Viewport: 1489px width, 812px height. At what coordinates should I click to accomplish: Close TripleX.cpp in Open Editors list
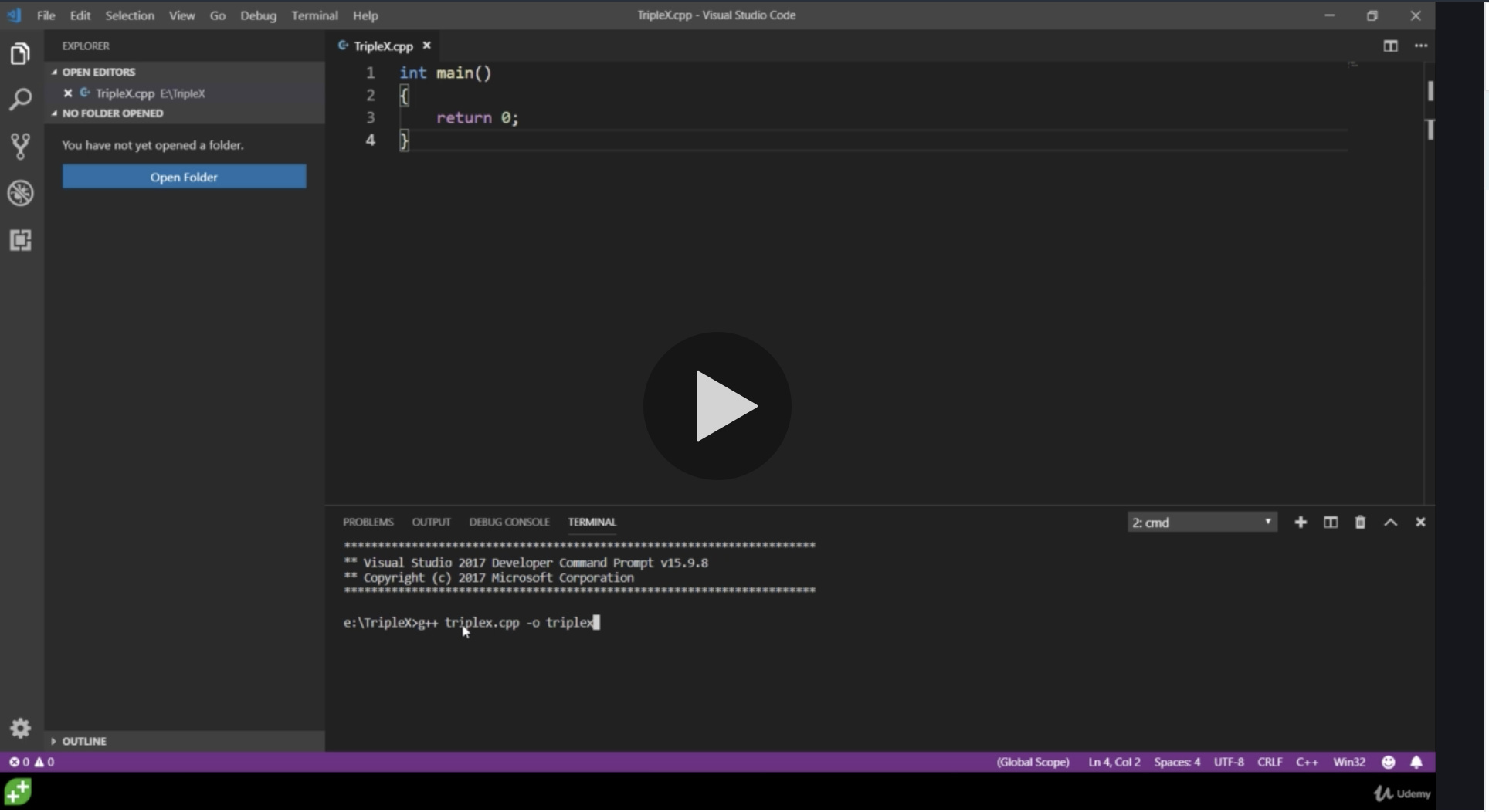68,93
